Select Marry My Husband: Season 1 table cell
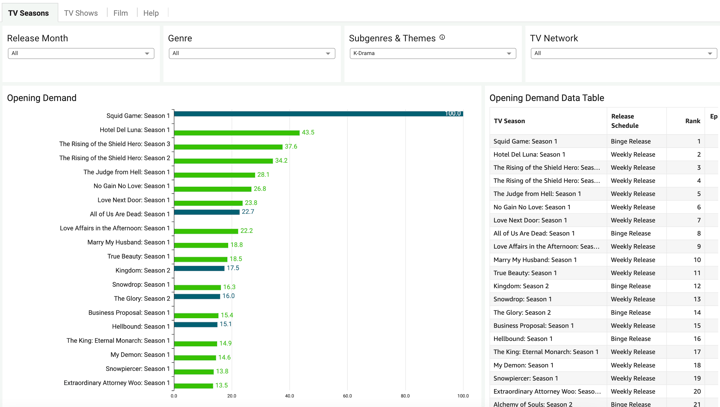The image size is (720, 407). click(x=548, y=260)
